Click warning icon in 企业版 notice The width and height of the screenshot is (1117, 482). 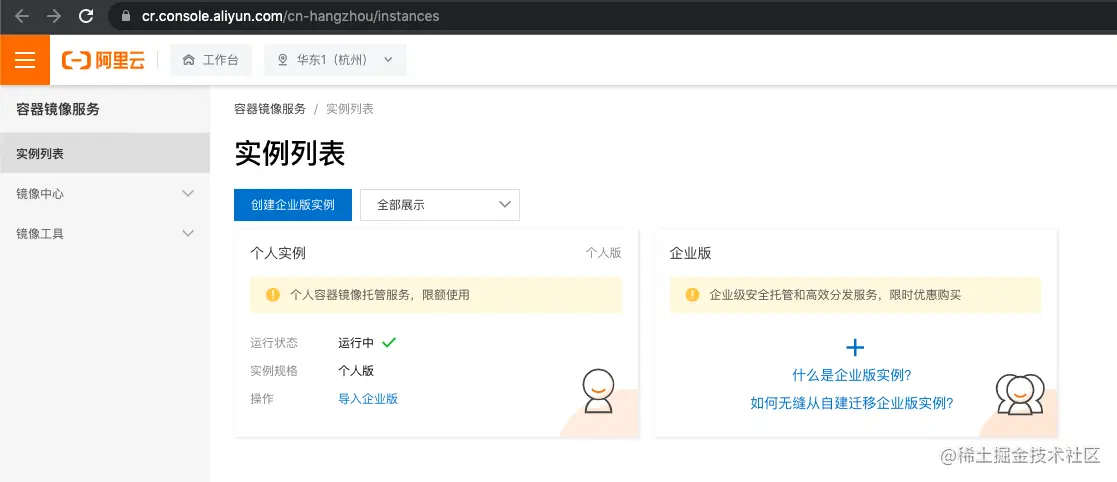coord(692,295)
